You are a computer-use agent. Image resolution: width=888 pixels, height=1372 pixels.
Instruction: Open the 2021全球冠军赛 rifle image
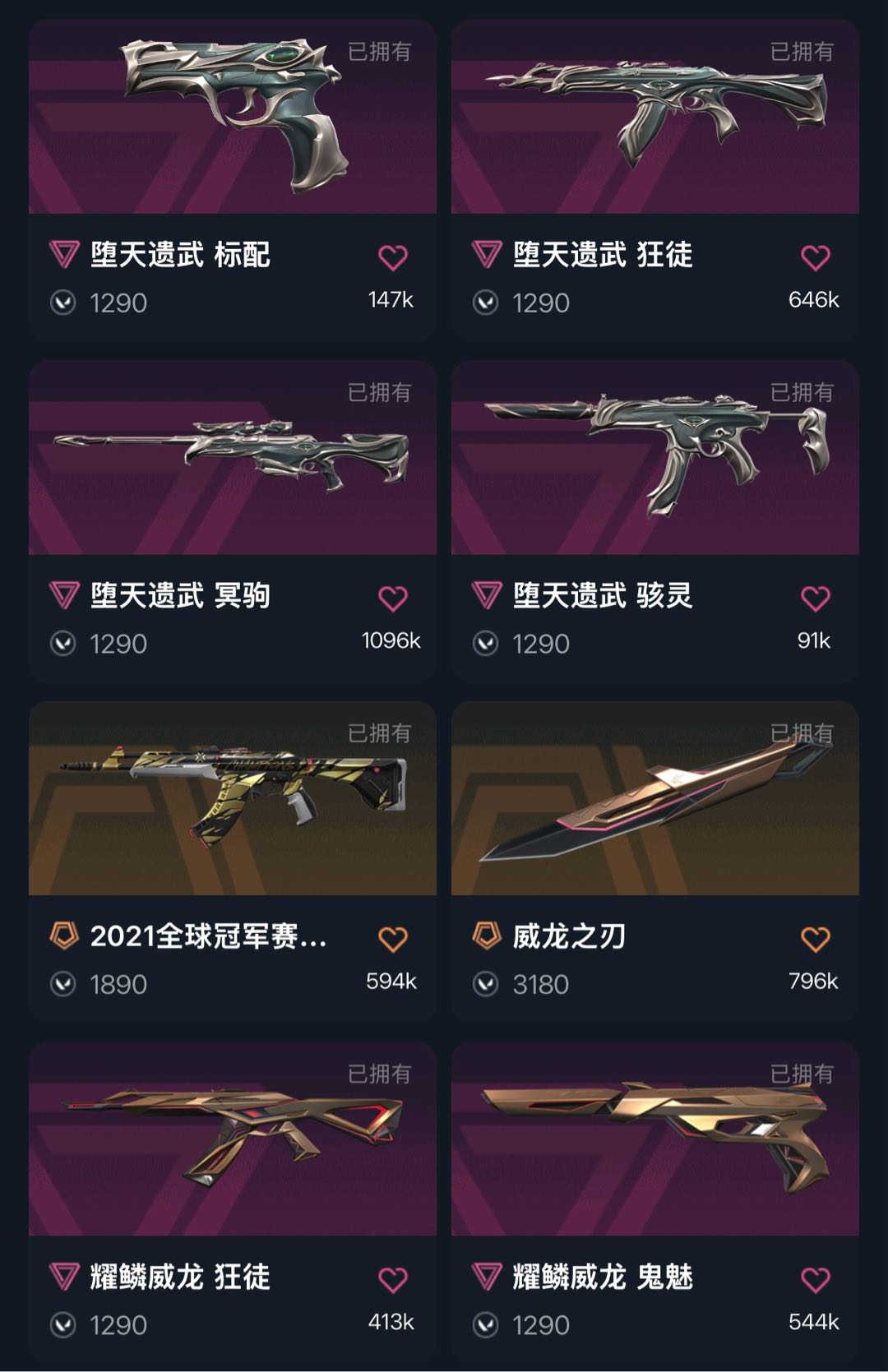click(x=233, y=798)
